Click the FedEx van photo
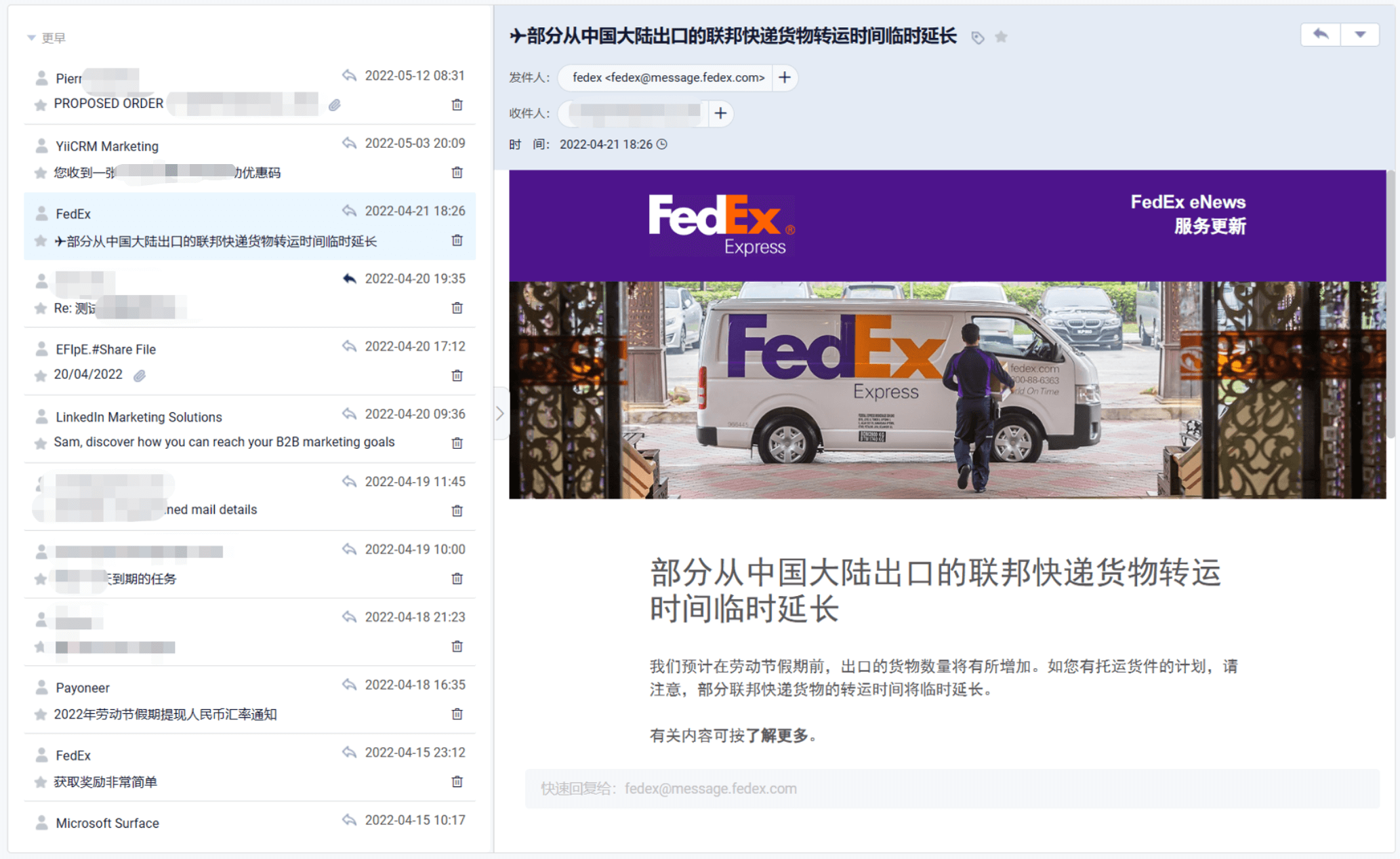 (x=947, y=391)
